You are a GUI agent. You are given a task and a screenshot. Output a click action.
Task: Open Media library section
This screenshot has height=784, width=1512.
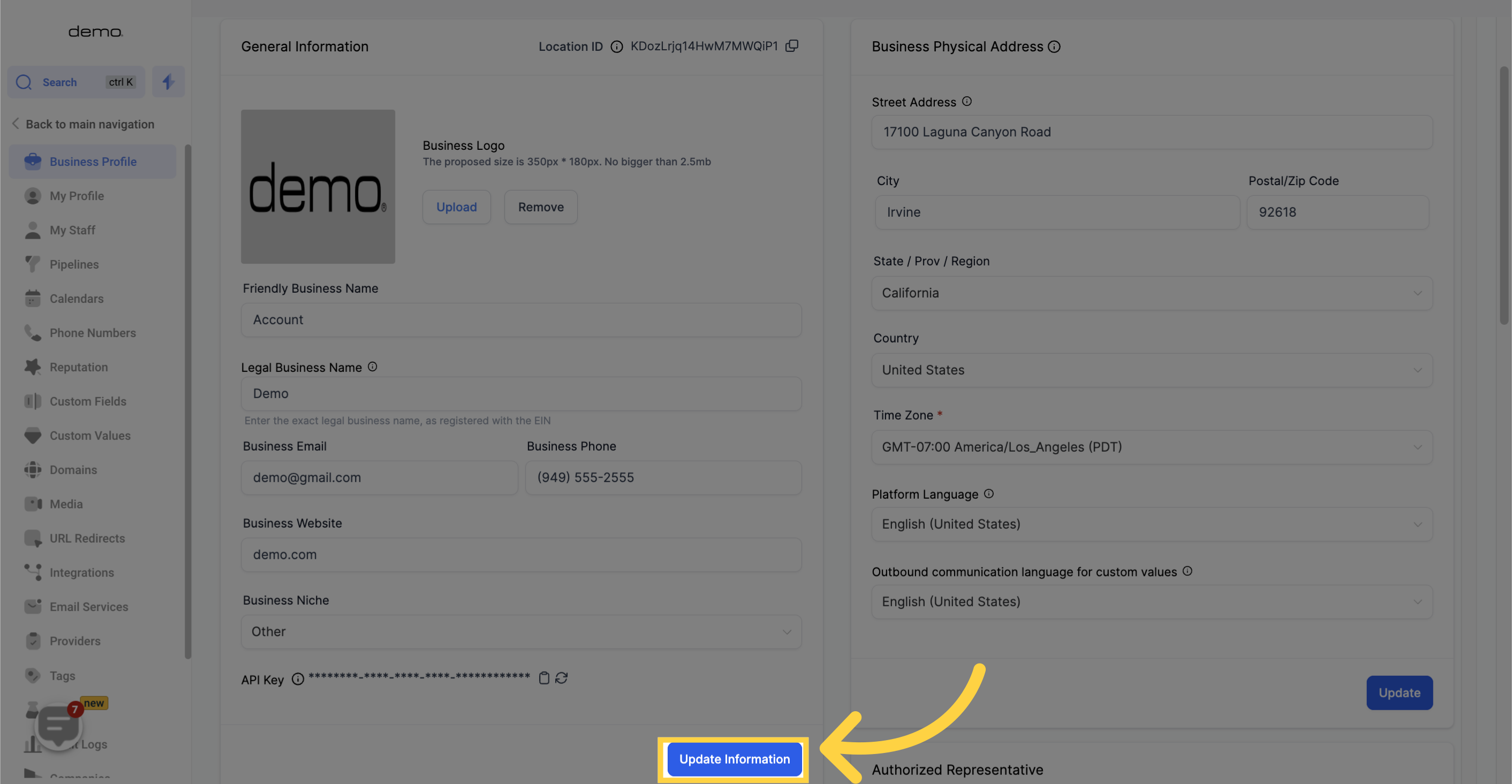point(66,504)
